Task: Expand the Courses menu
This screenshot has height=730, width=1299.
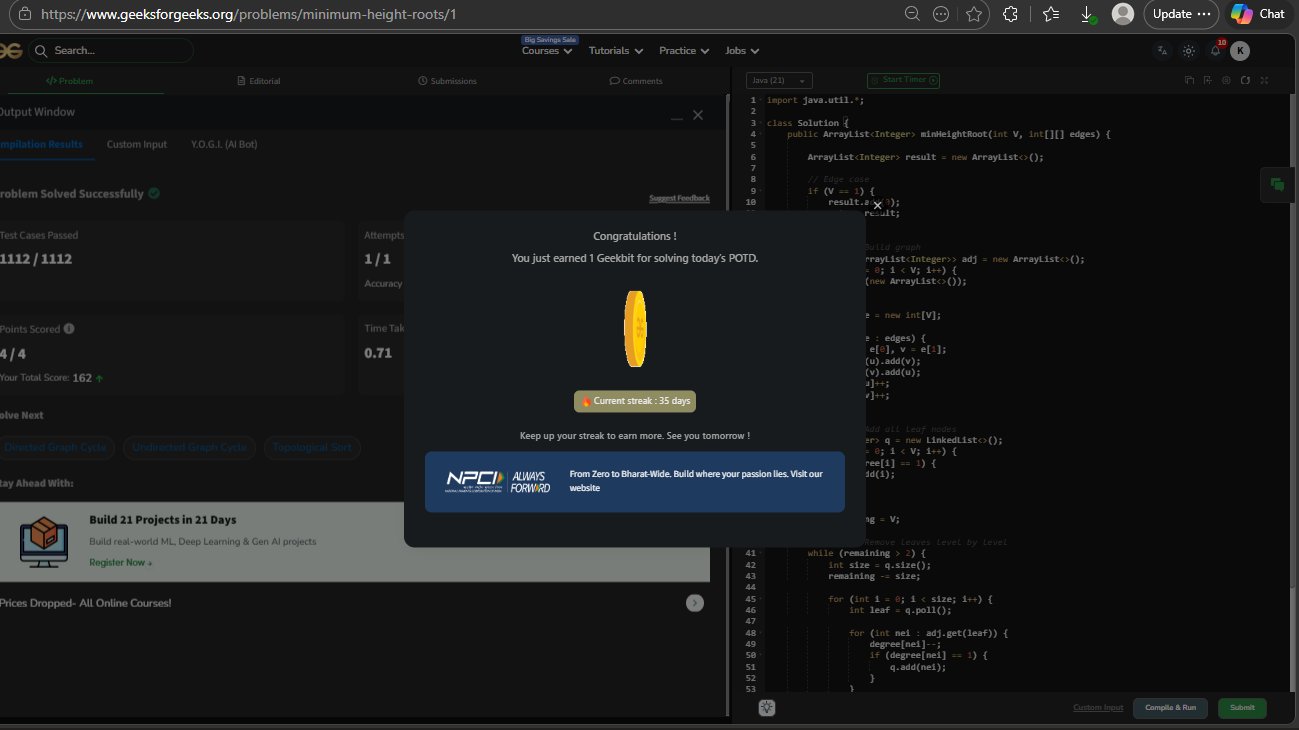Action: point(547,51)
